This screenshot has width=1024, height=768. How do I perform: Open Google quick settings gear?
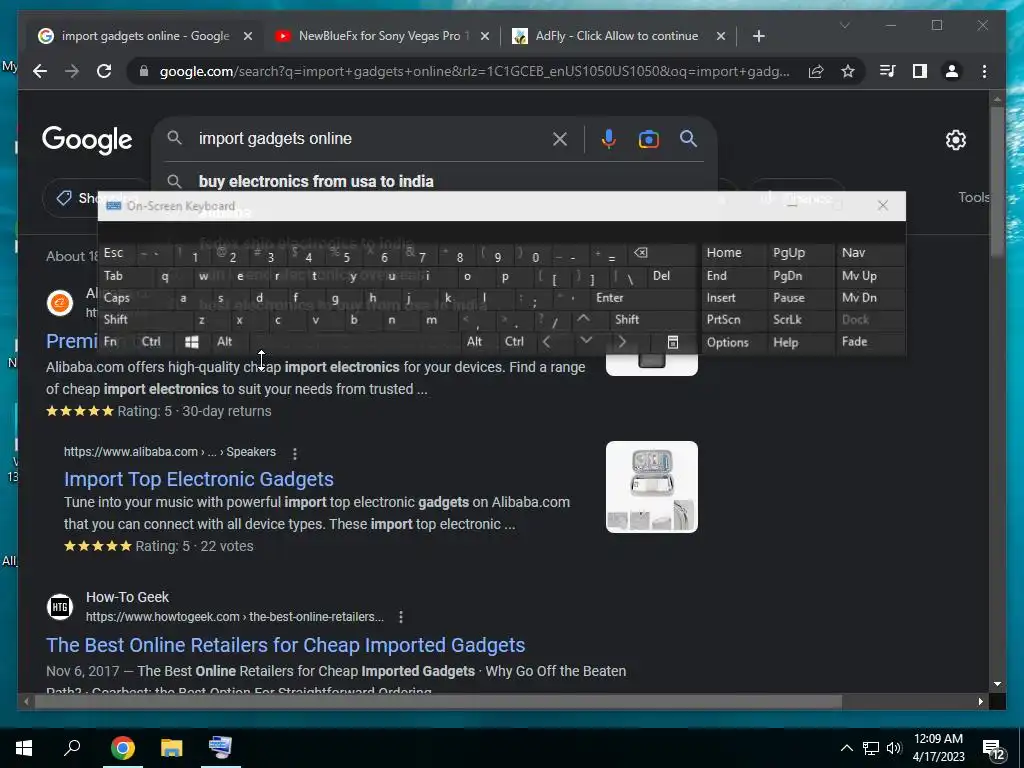tap(955, 140)
